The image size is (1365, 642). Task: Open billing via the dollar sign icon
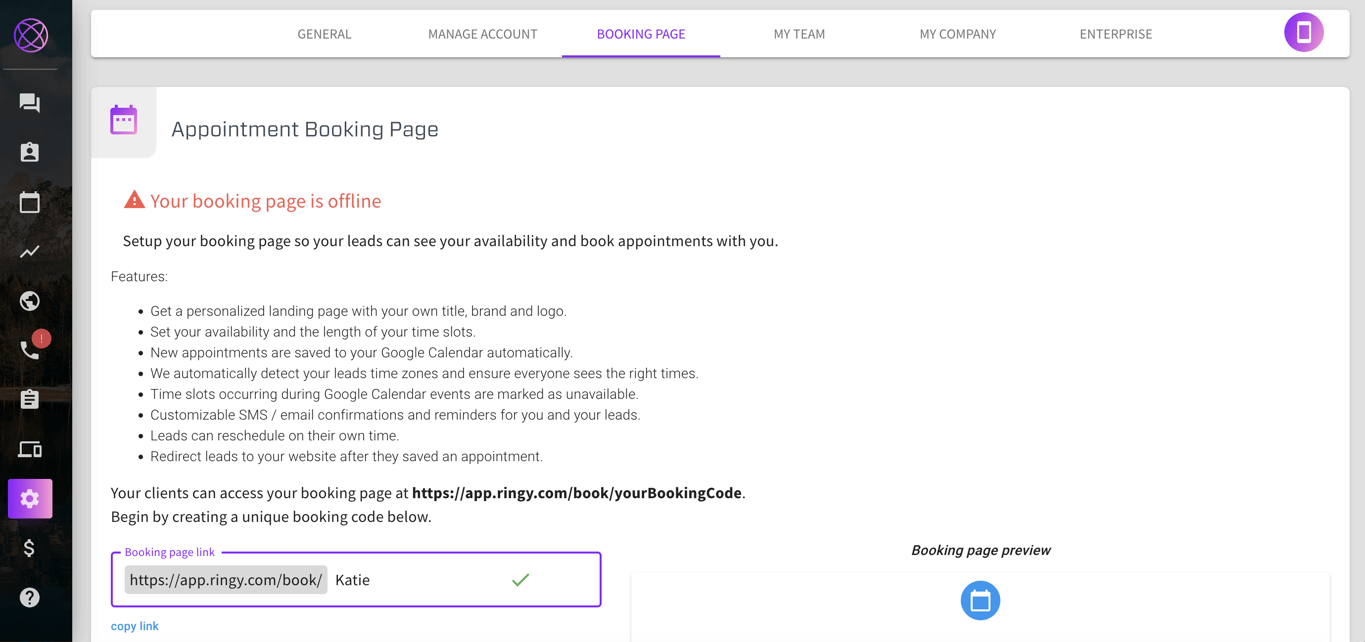(29, 548)
